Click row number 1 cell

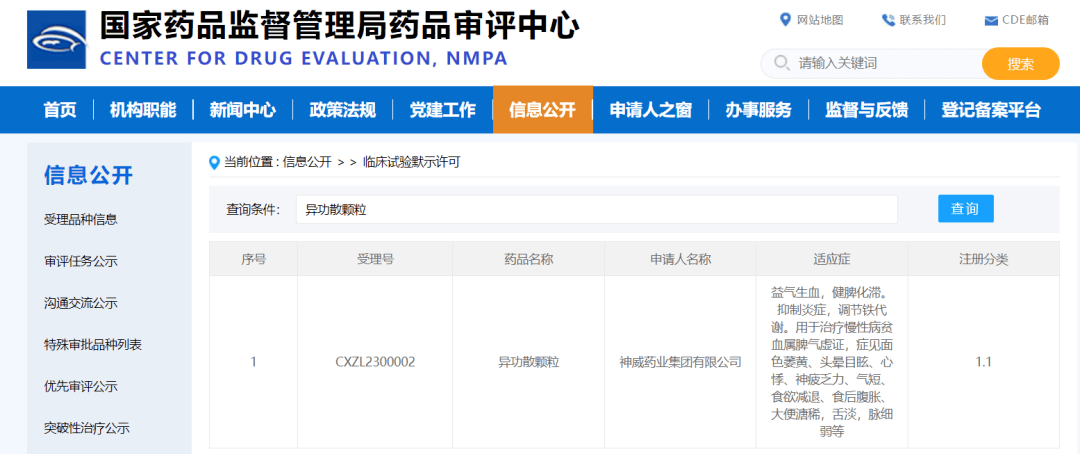(x=253, y=362)
